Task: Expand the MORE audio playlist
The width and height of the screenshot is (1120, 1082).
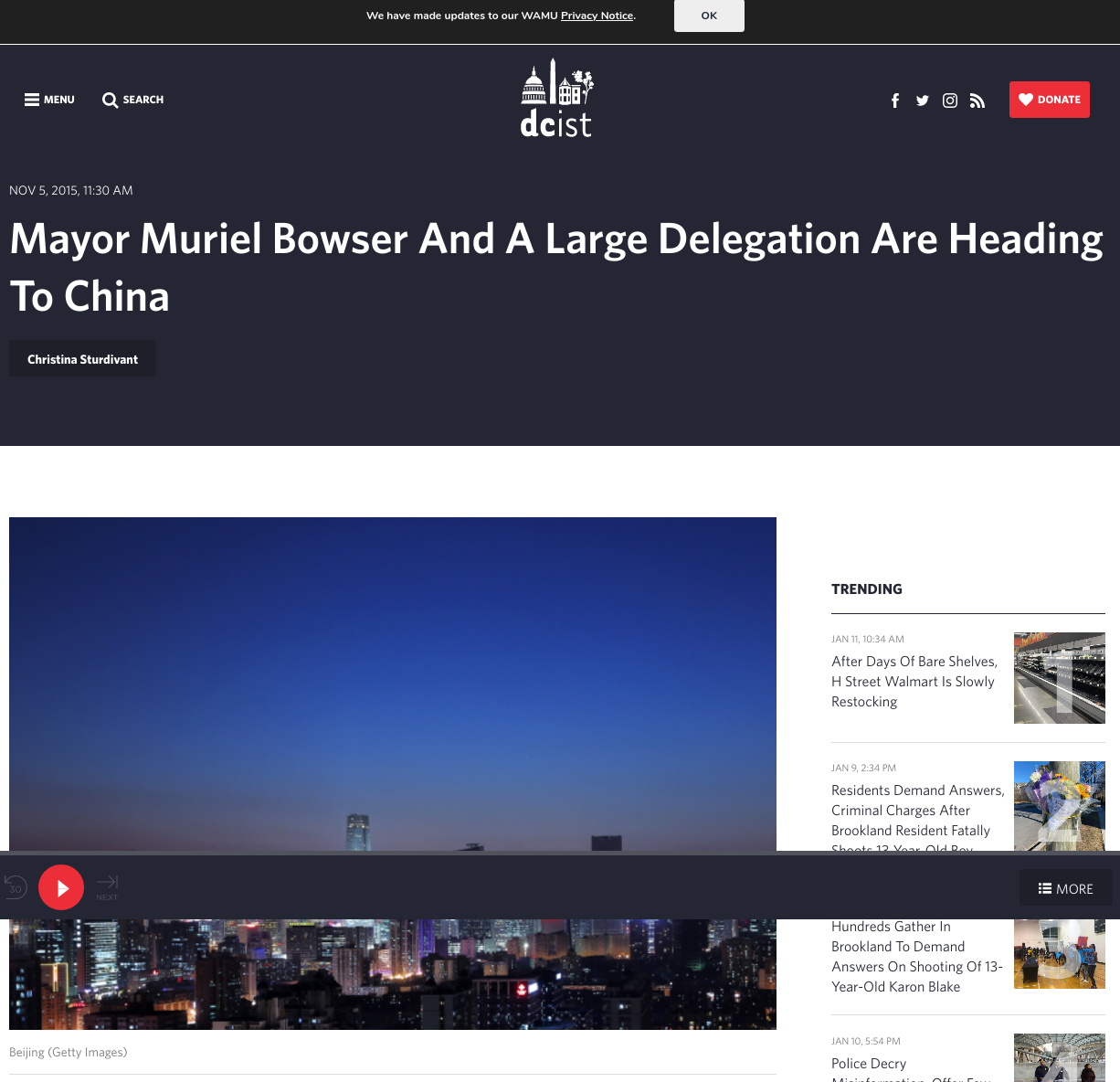Action: tap(1065, 888)
